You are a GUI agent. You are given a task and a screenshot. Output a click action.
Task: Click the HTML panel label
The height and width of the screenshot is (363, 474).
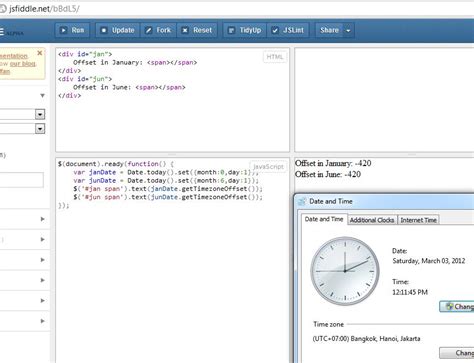point(275,57)
